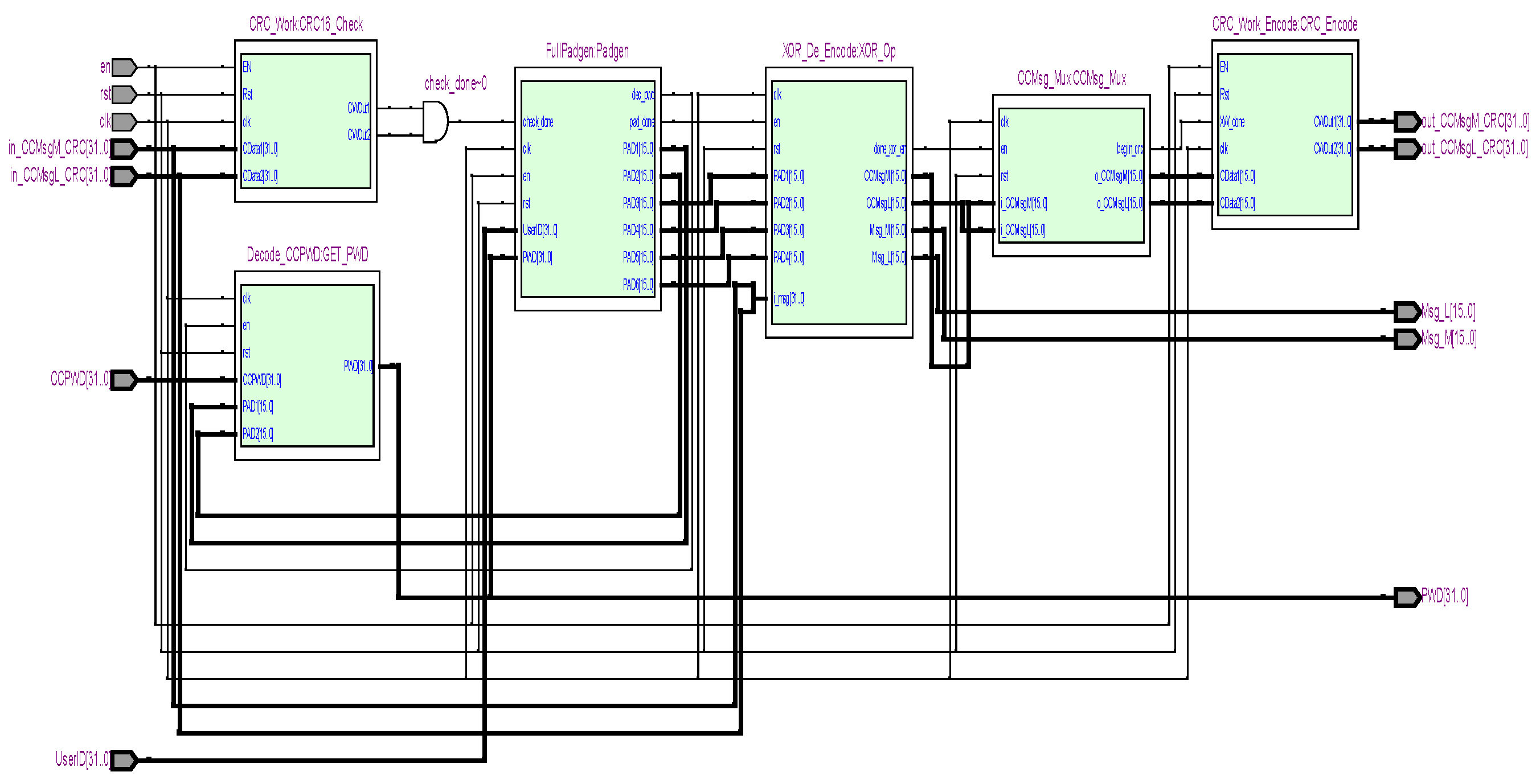Select the clk input pin symbol

(124, 122)
